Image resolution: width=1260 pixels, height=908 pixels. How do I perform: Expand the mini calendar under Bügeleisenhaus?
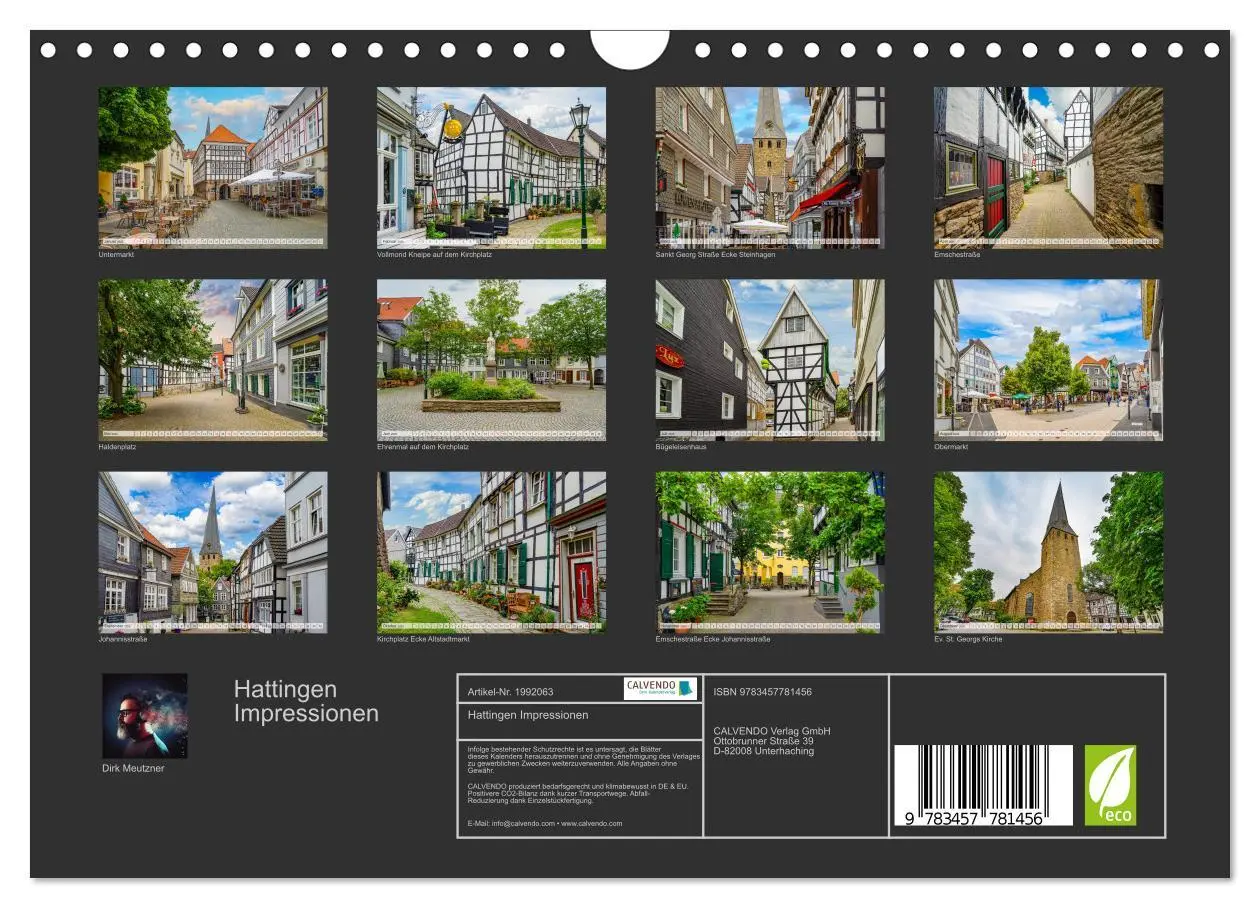point(770,433)
